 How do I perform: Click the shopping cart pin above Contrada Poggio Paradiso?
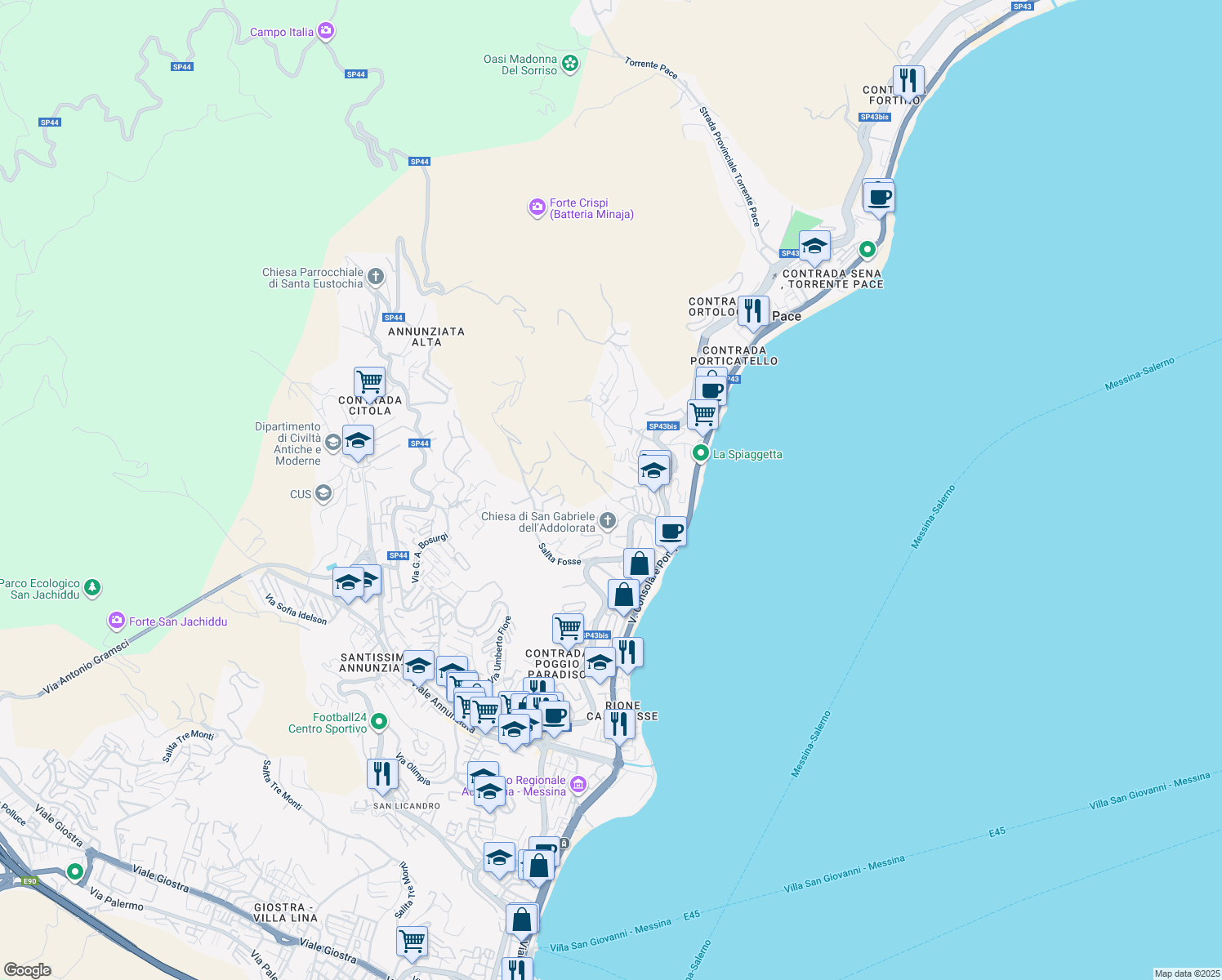pos(568,630)
